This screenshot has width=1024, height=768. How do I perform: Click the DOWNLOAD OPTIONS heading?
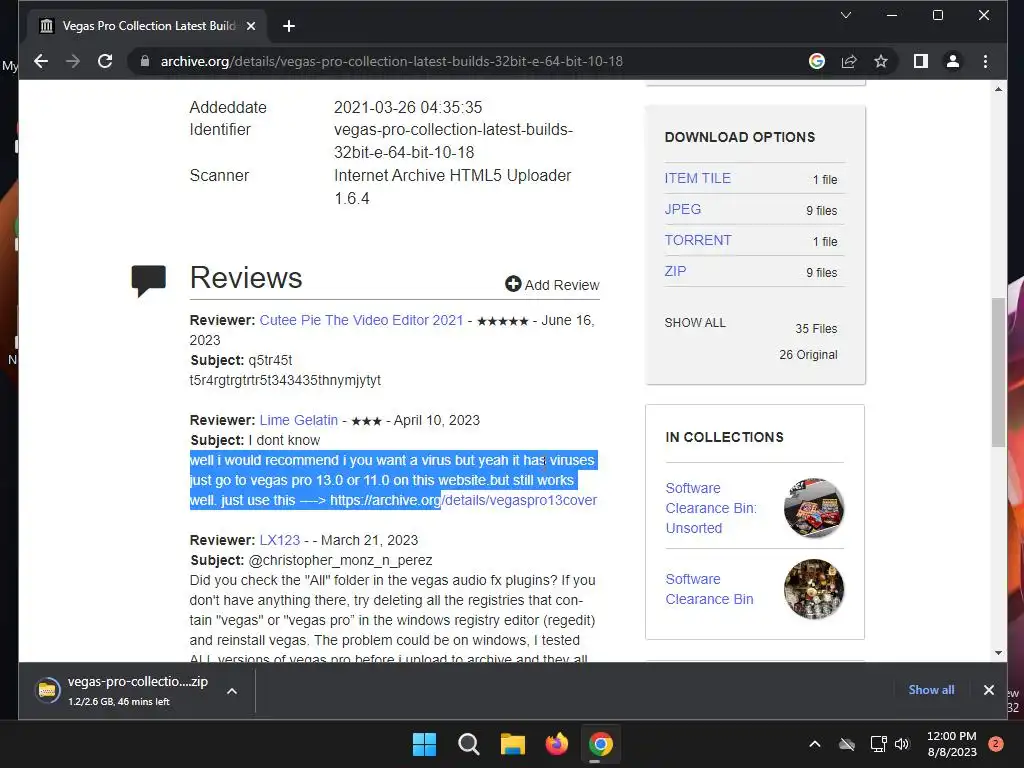740,137
